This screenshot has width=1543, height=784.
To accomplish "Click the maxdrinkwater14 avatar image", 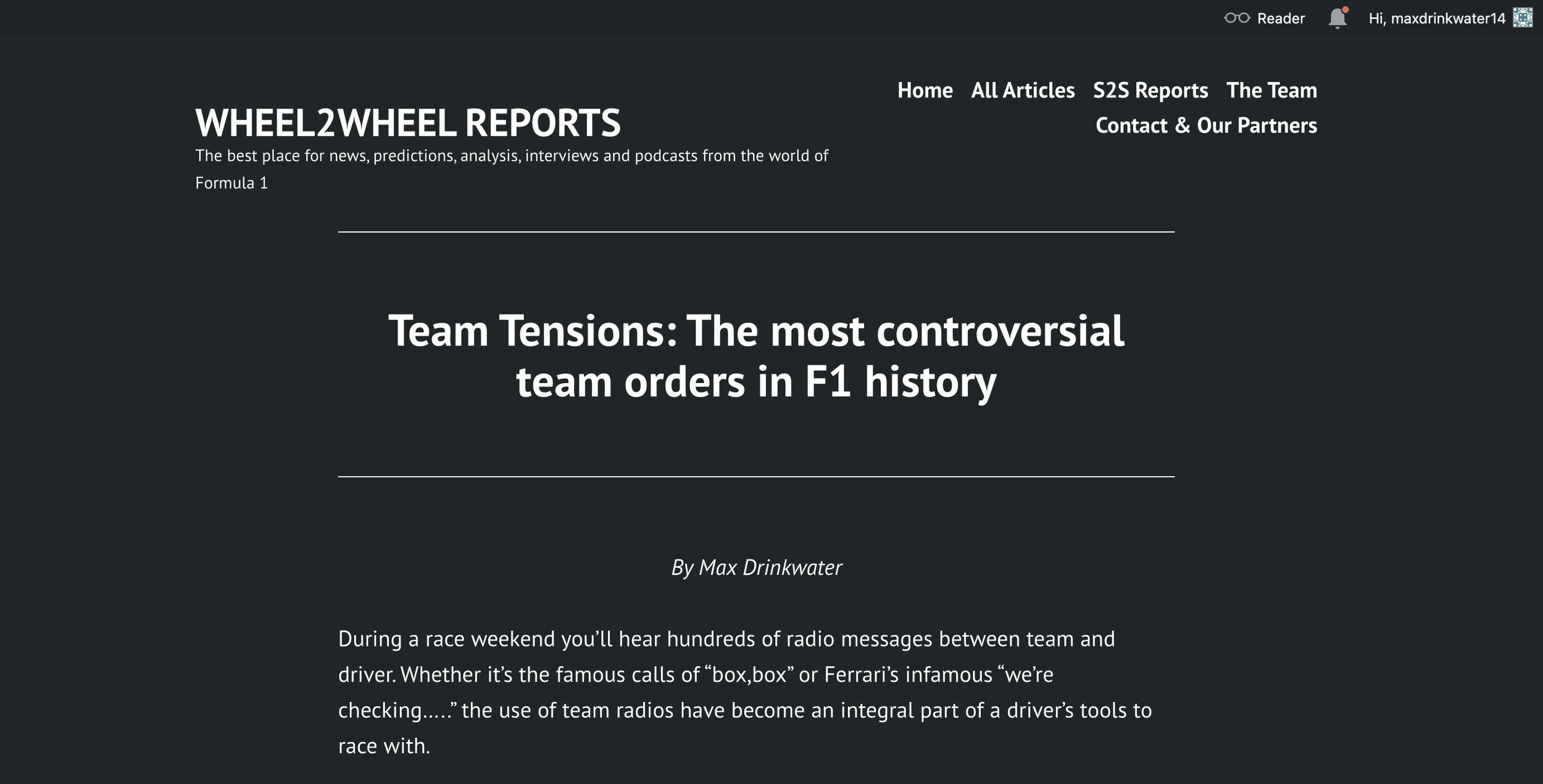I will 1523,18.
